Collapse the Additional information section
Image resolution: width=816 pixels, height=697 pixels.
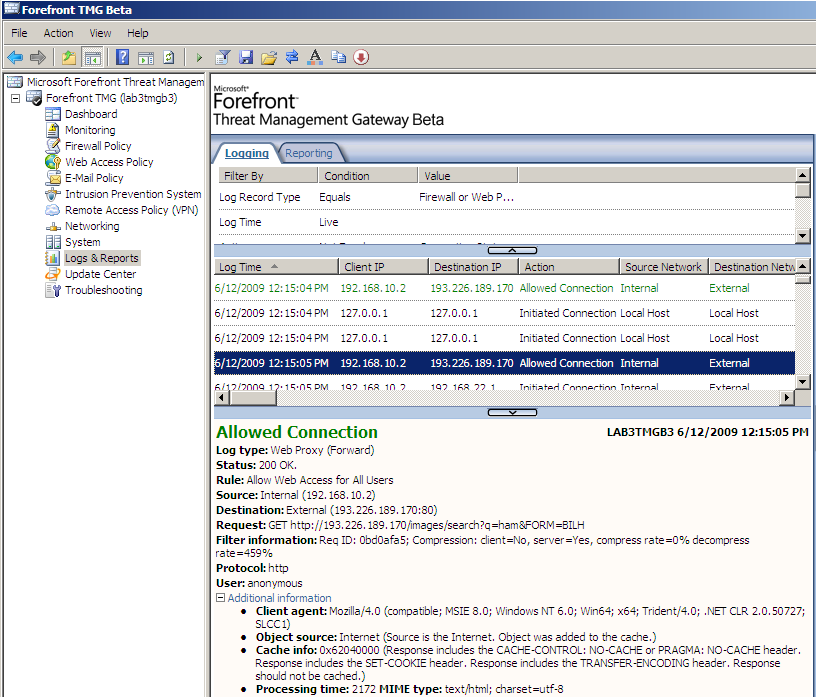(221, 598)
